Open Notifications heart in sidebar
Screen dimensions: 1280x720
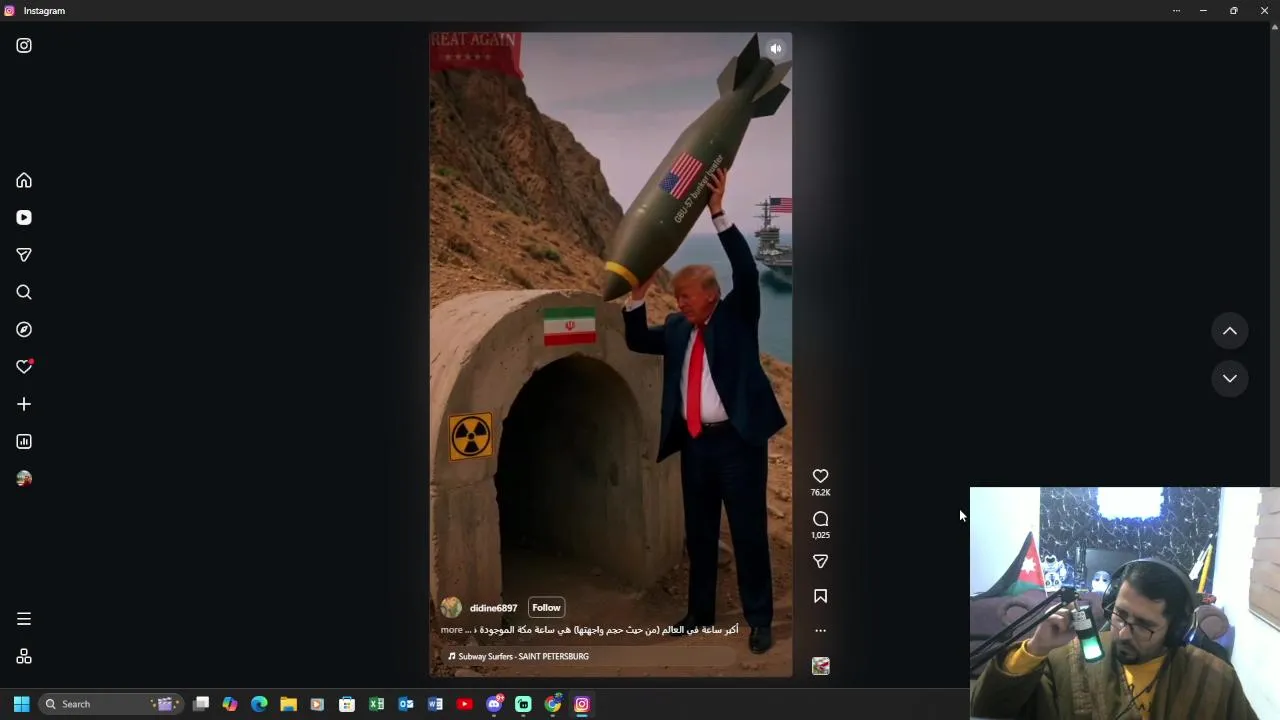click(24, 367)
